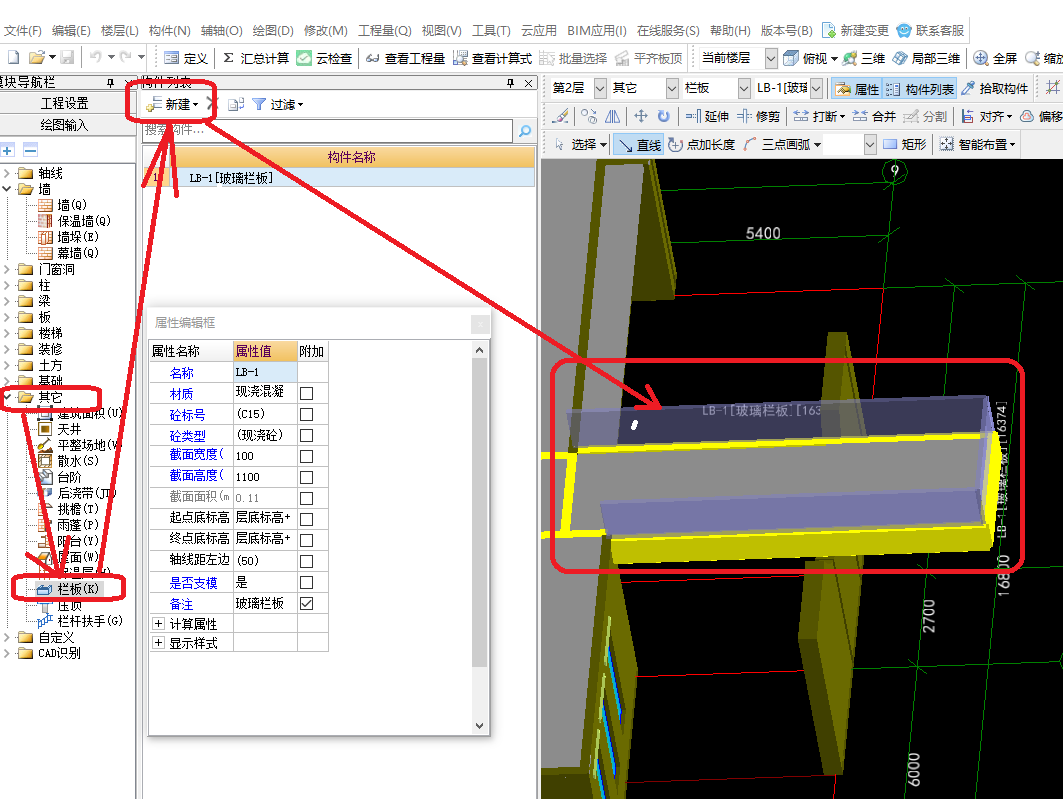The height and width of the screenshot is (799, 1063).
Task: Click 联系客服 contact support
Action: (930, 30)
